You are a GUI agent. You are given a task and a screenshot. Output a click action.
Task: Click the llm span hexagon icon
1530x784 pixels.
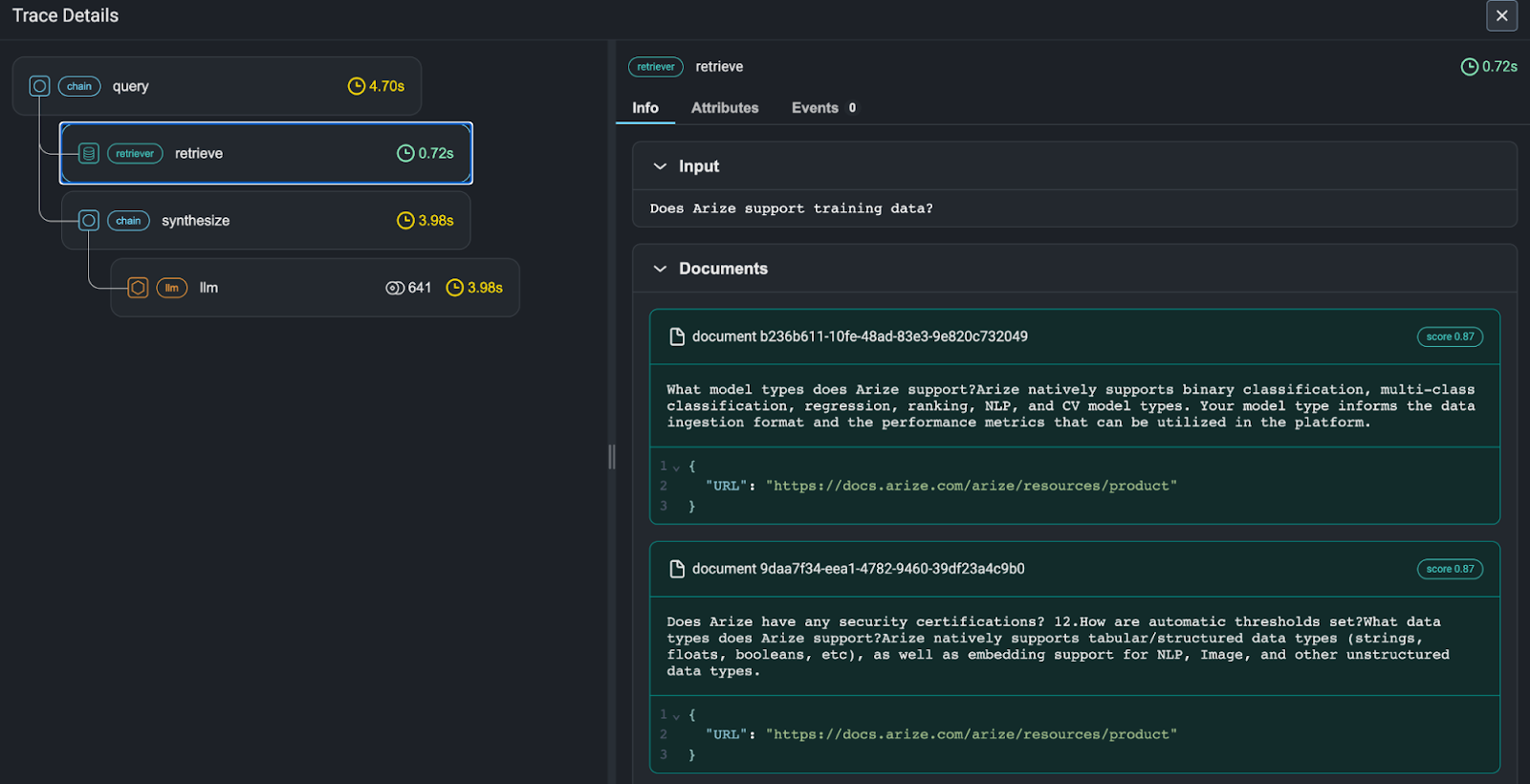[x=138, y=288]
